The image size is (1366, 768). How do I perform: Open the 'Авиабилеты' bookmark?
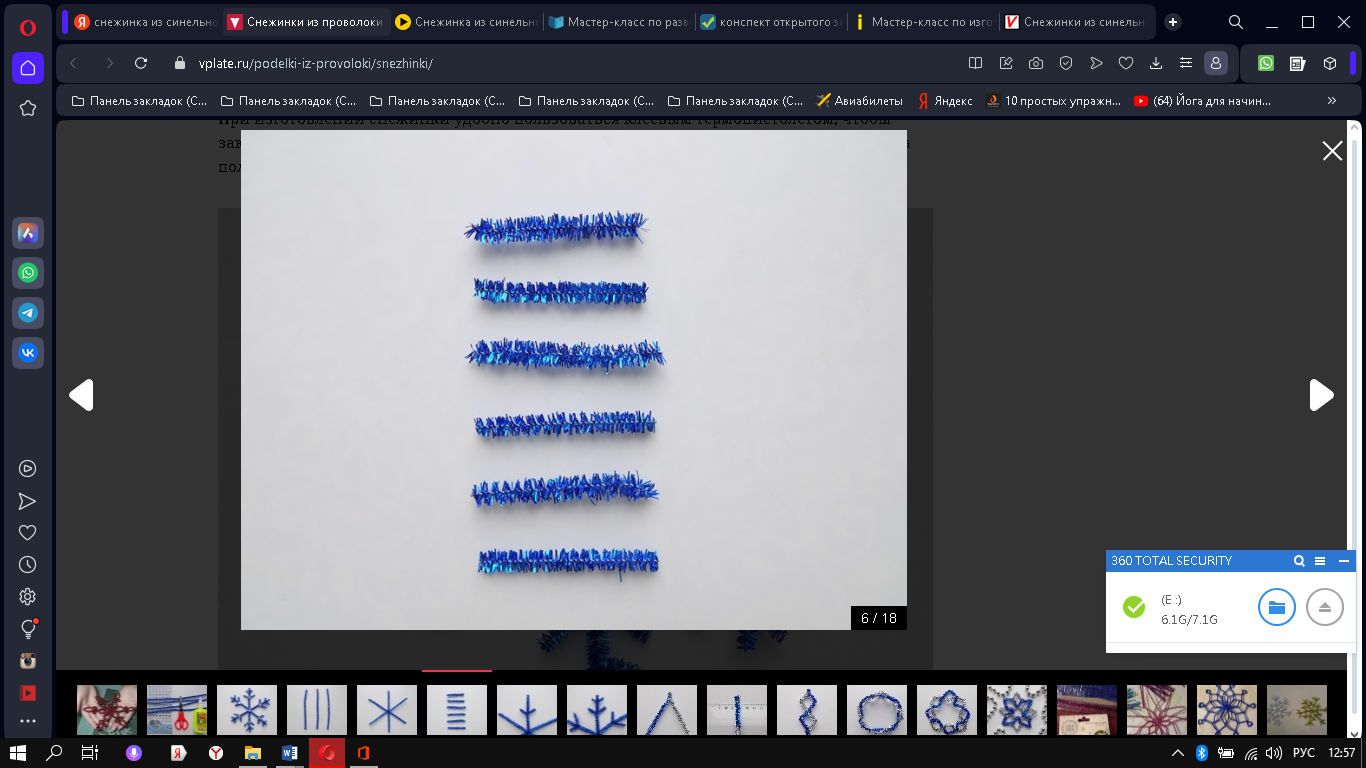859,101
